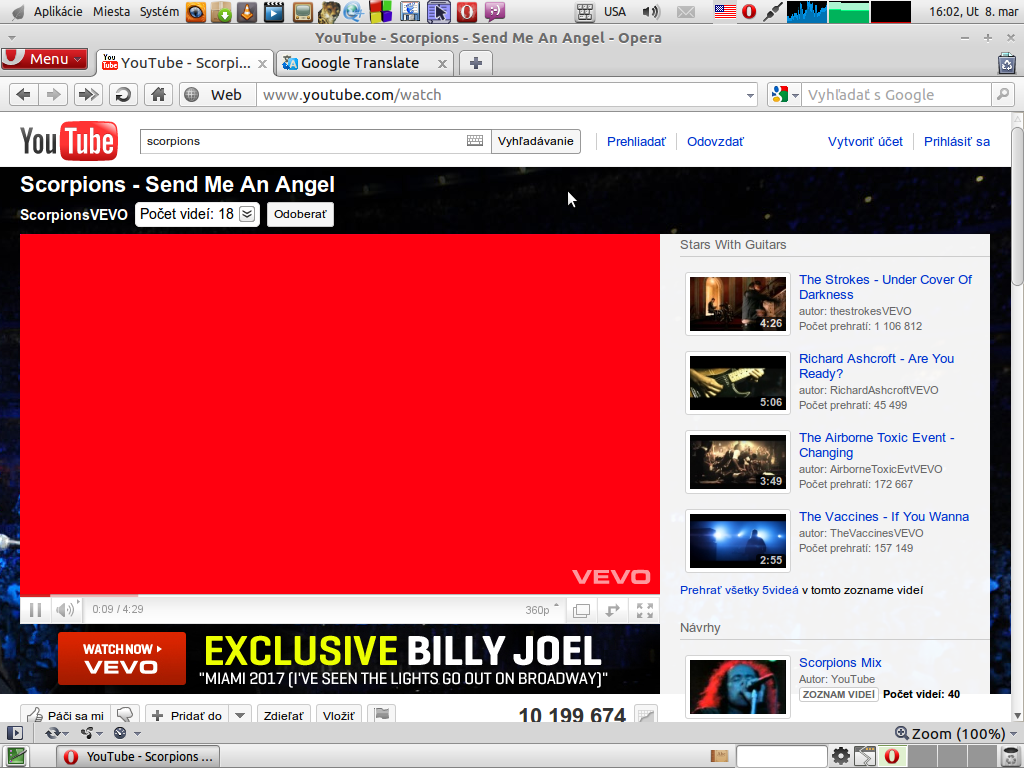Click the browser Back arrow
Viewport: 1024px width, 768px height.
coord(24,95)
